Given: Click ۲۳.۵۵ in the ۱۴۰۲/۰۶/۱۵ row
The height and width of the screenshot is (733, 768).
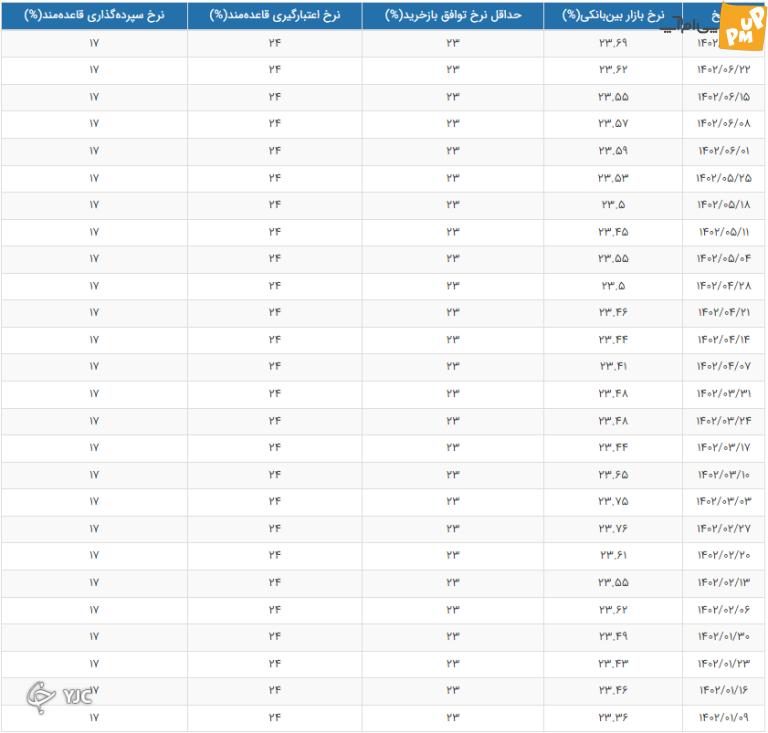Looking at the screenshot, I should pos(613,97).
